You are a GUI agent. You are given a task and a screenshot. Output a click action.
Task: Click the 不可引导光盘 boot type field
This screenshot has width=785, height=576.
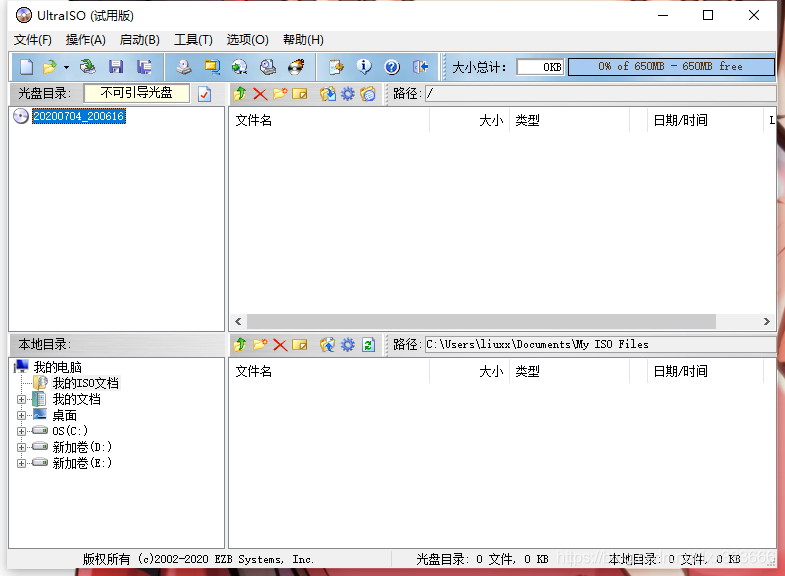click(137, 93)
